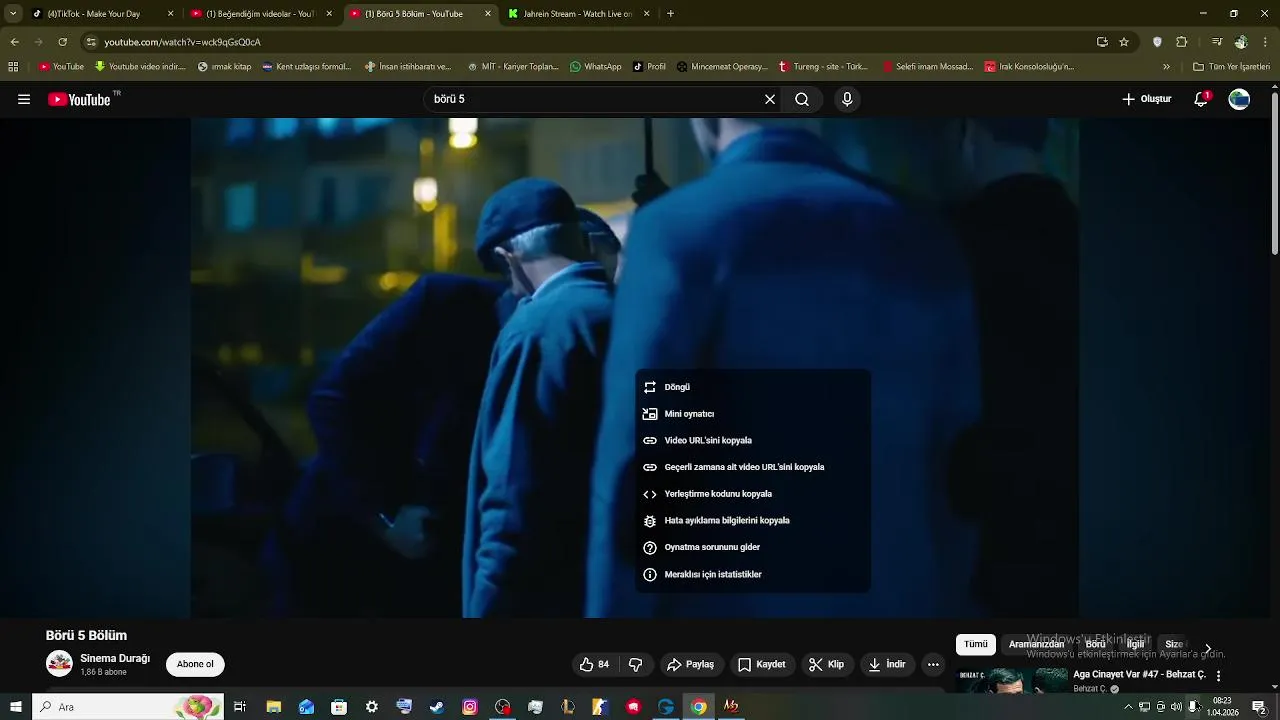
Task: Choose Video URL'sini kopyala
Action: coord(753,440)
